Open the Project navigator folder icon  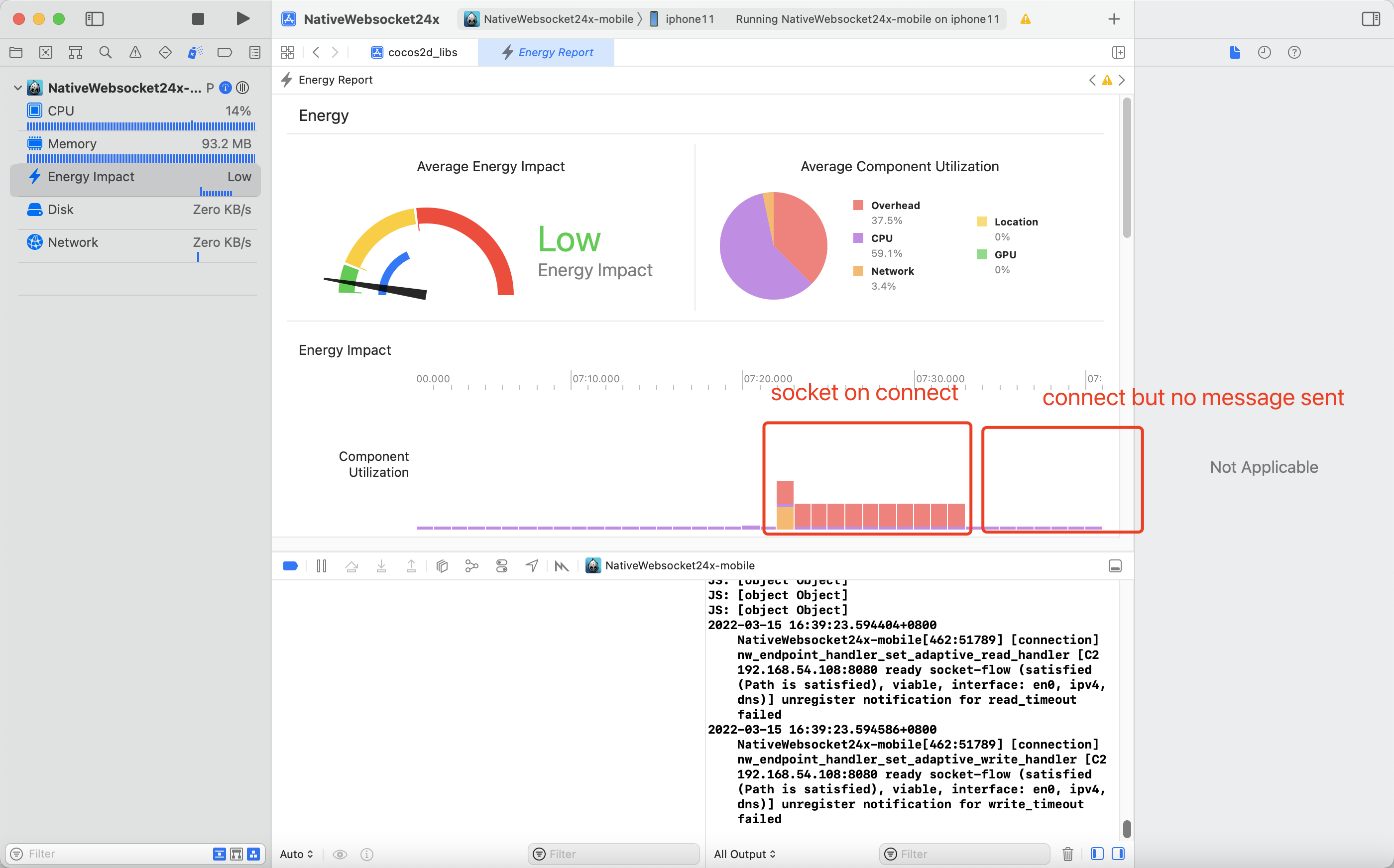15,52
